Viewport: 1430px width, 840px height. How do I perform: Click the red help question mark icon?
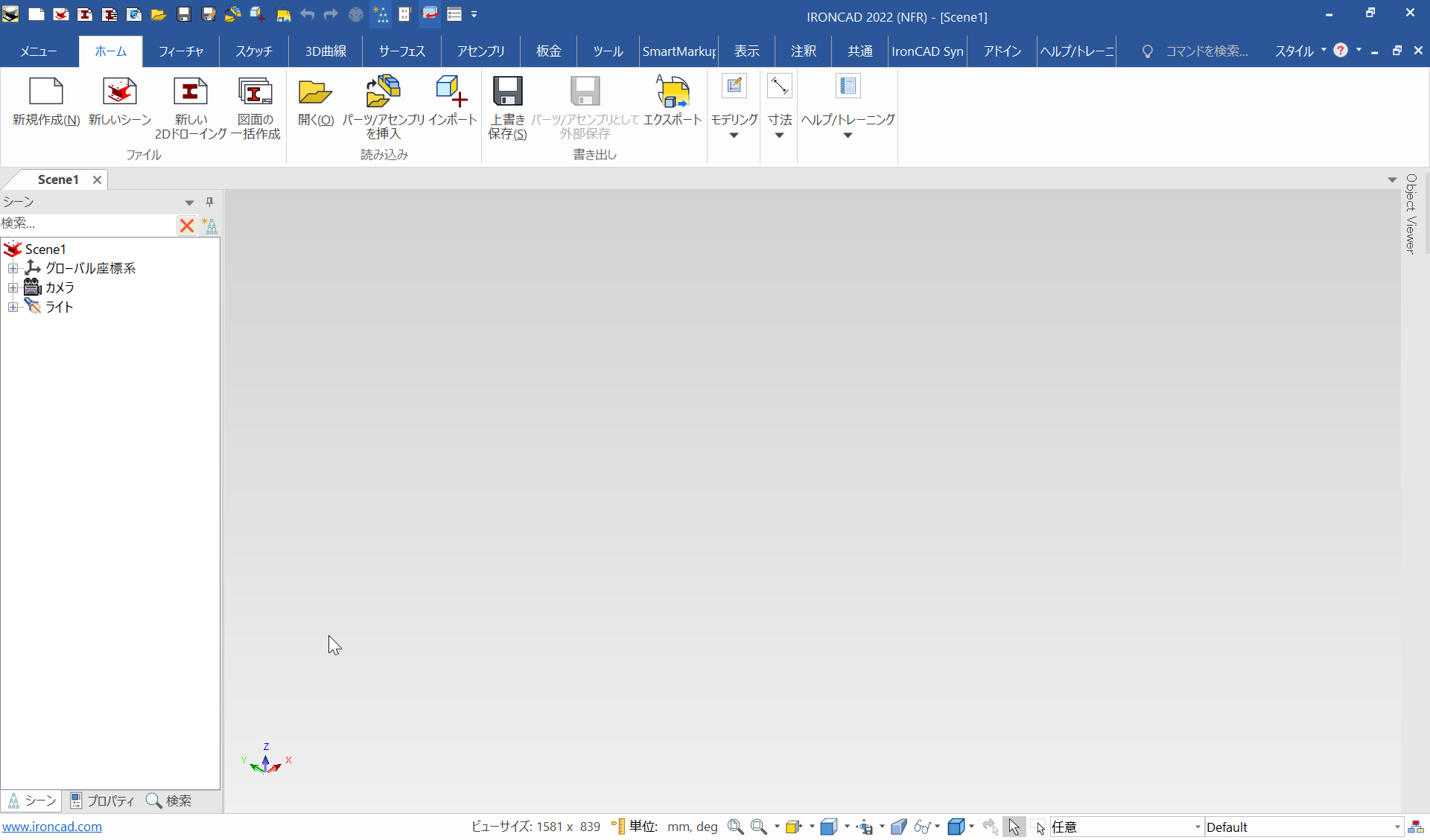click(1341, 51)
